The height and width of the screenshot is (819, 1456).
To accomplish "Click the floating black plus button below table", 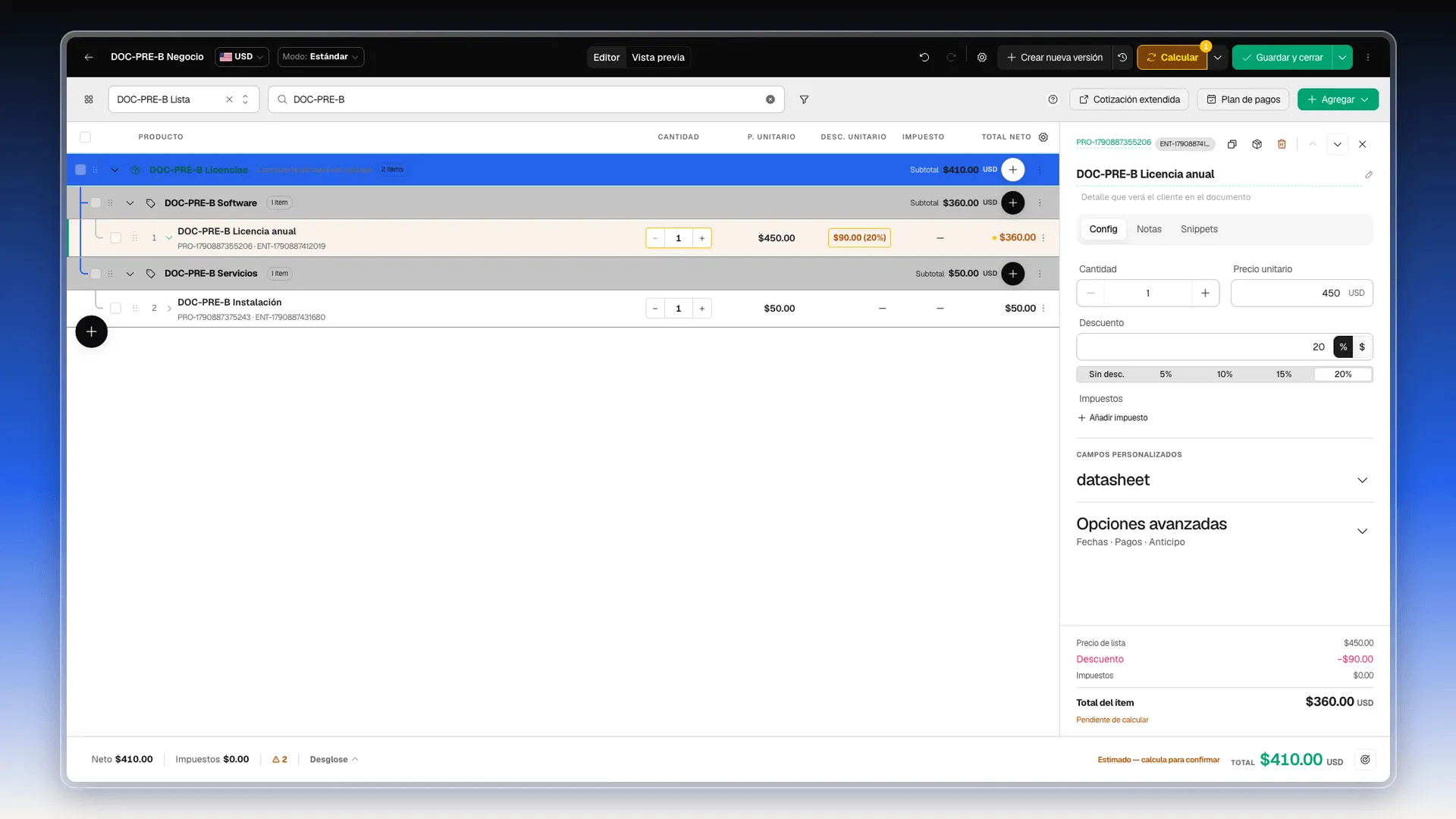I will pos(91,331).
